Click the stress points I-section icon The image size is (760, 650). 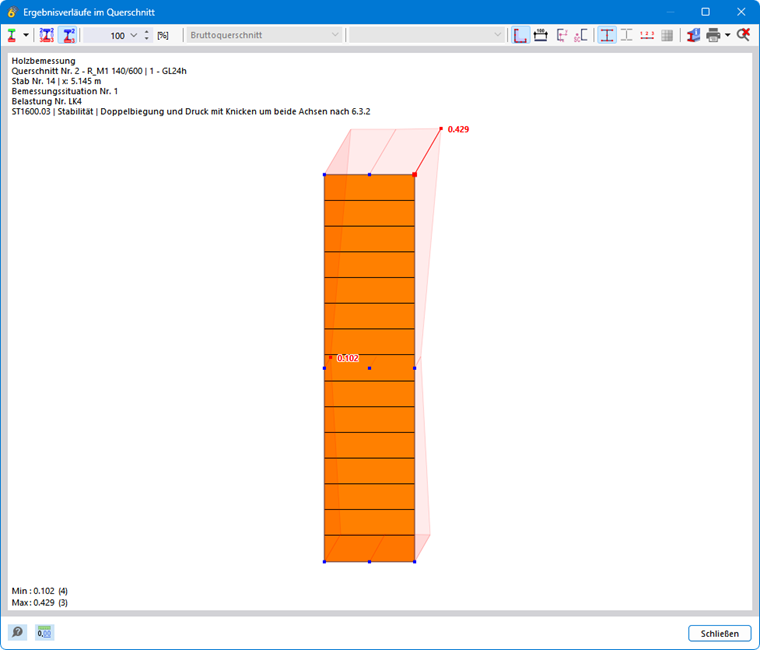(x=607, y=35)
